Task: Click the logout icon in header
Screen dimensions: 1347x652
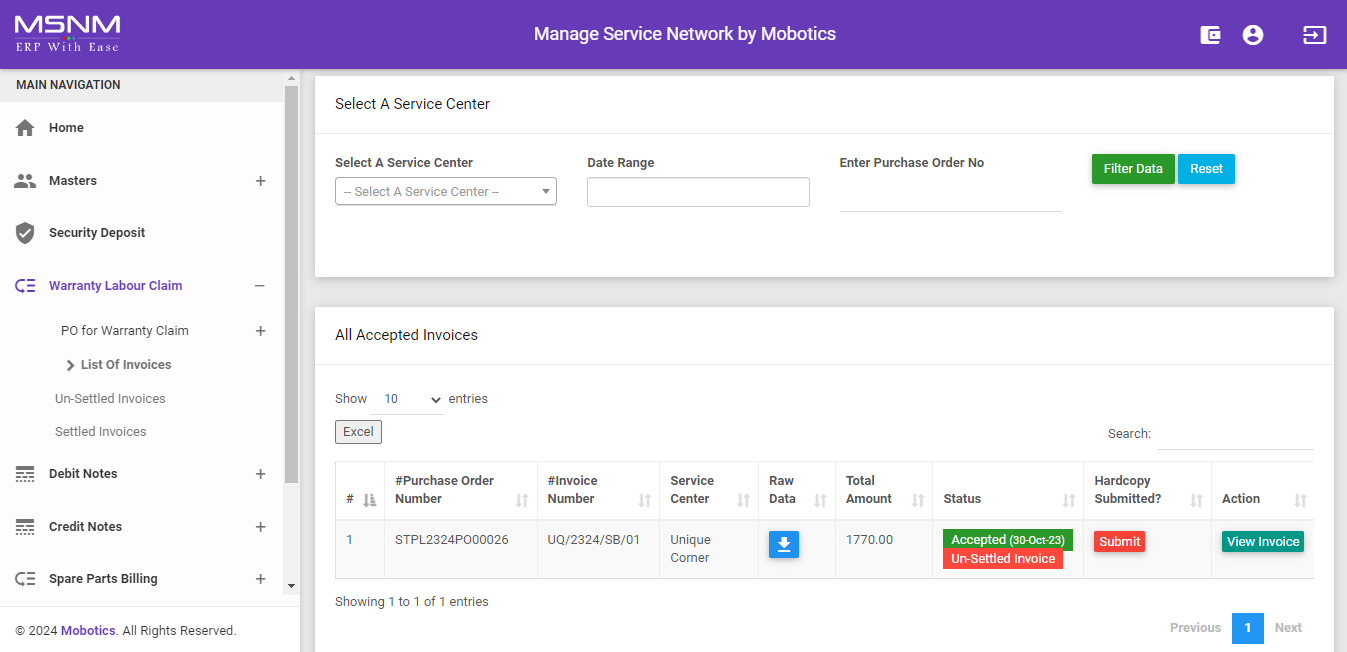Action: tap(1314, 35)
